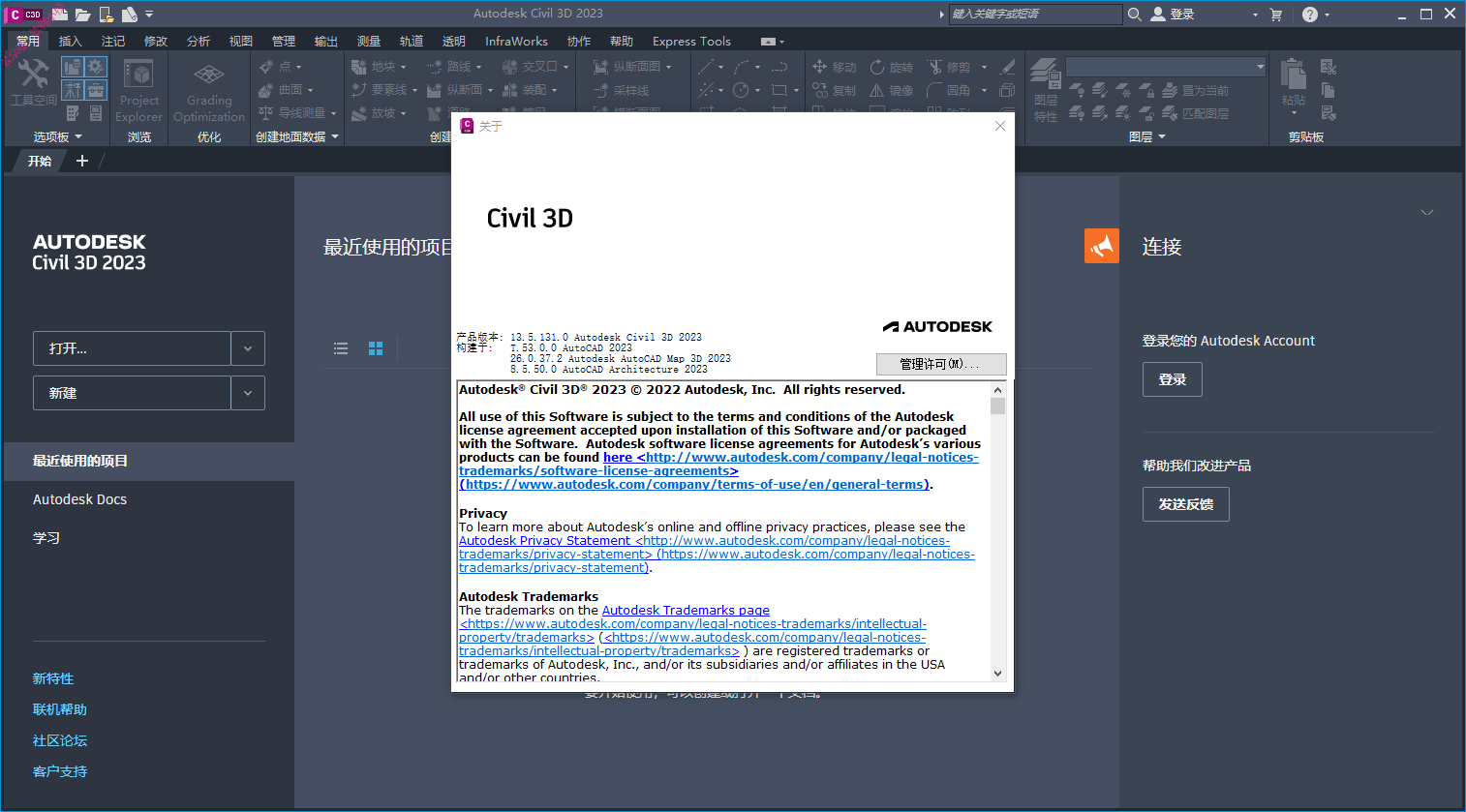This screenshot has height=812, width=1466.
Task: Open the Project Explorer tool
Action: (x=139, y=89)
